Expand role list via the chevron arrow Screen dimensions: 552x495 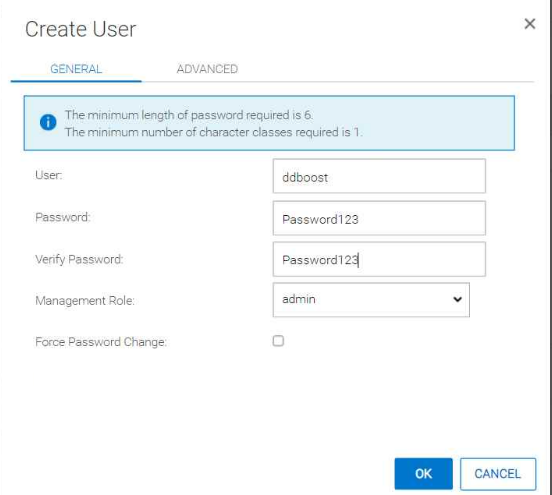(457, 300)
